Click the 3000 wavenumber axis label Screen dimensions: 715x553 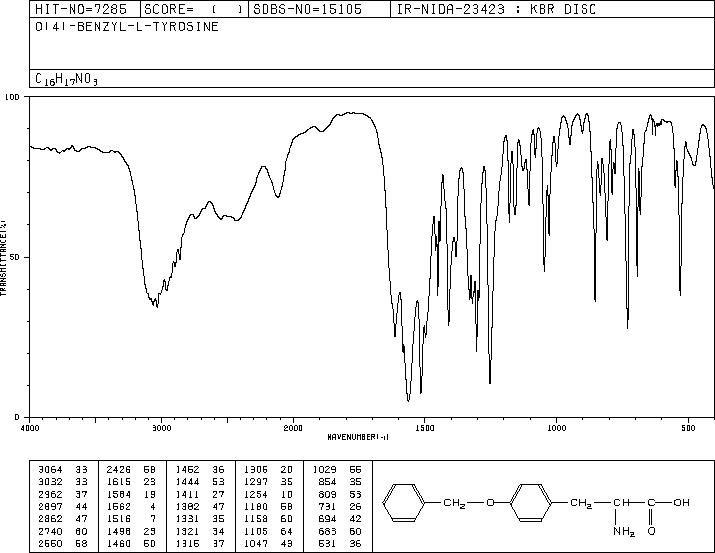click(161, 428)
